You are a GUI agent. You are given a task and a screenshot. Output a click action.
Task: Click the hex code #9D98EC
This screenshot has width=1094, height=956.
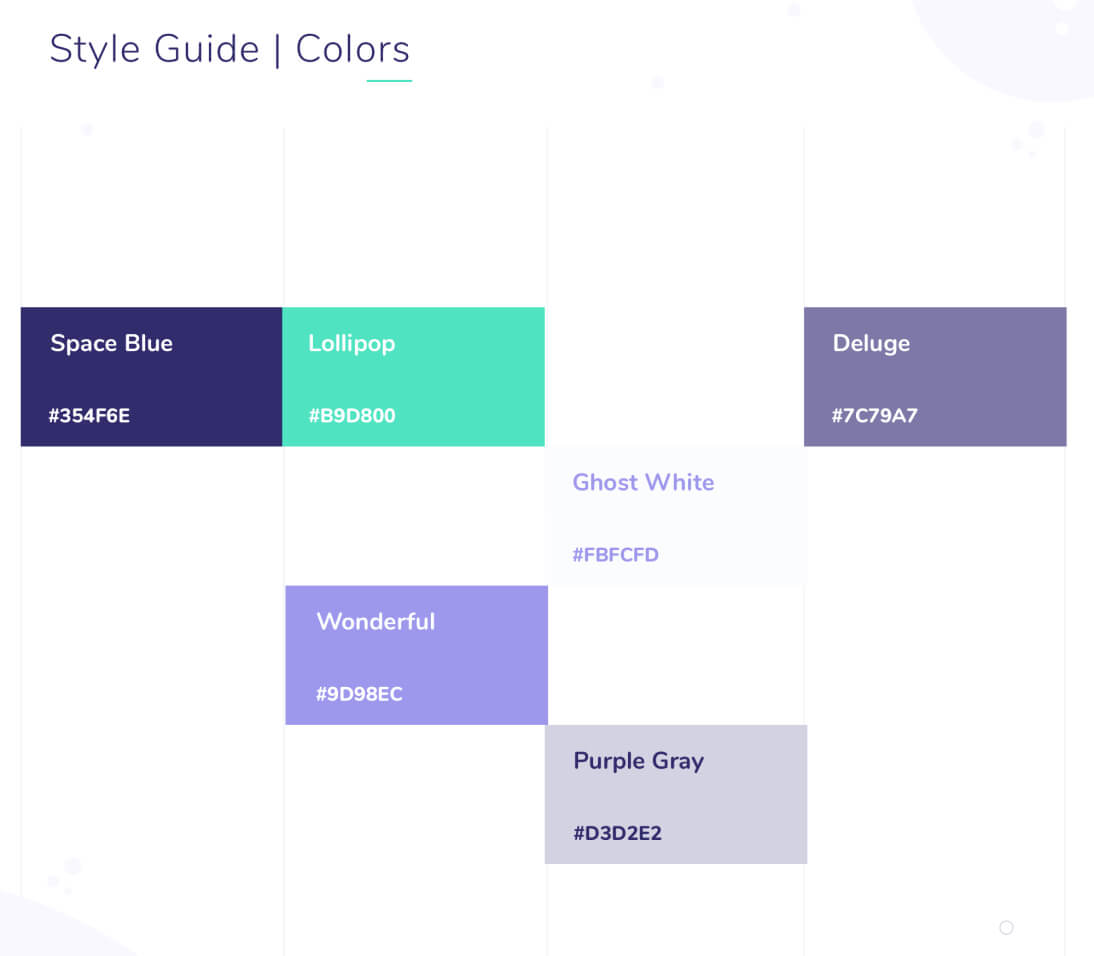358,693
